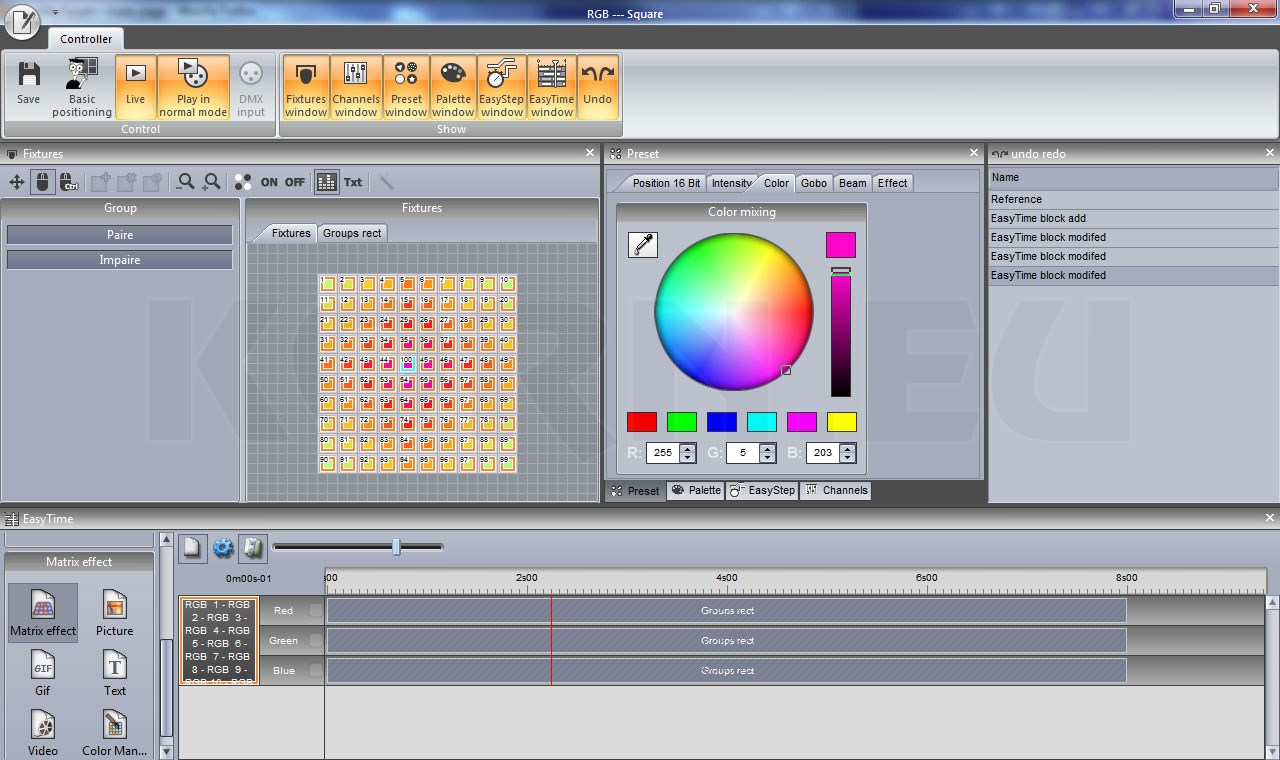Switch to the Gobo preset tab
Image resolution: width=1280 pixels, height=760 pixels.
coord(814,183)
